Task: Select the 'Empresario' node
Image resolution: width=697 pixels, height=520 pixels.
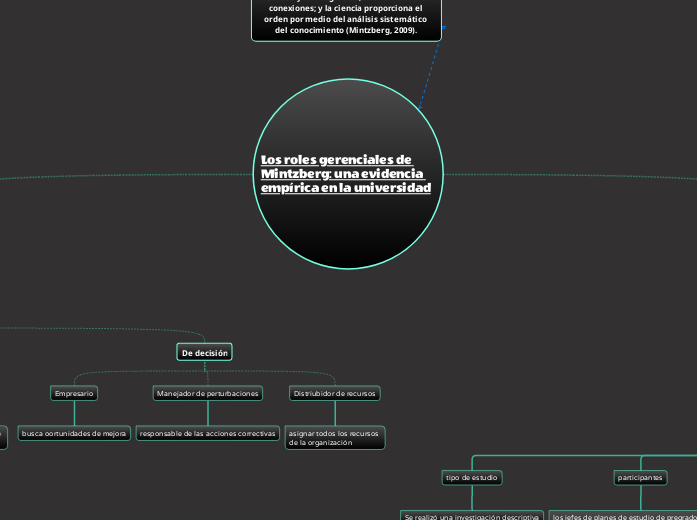Action: point(74,393)
